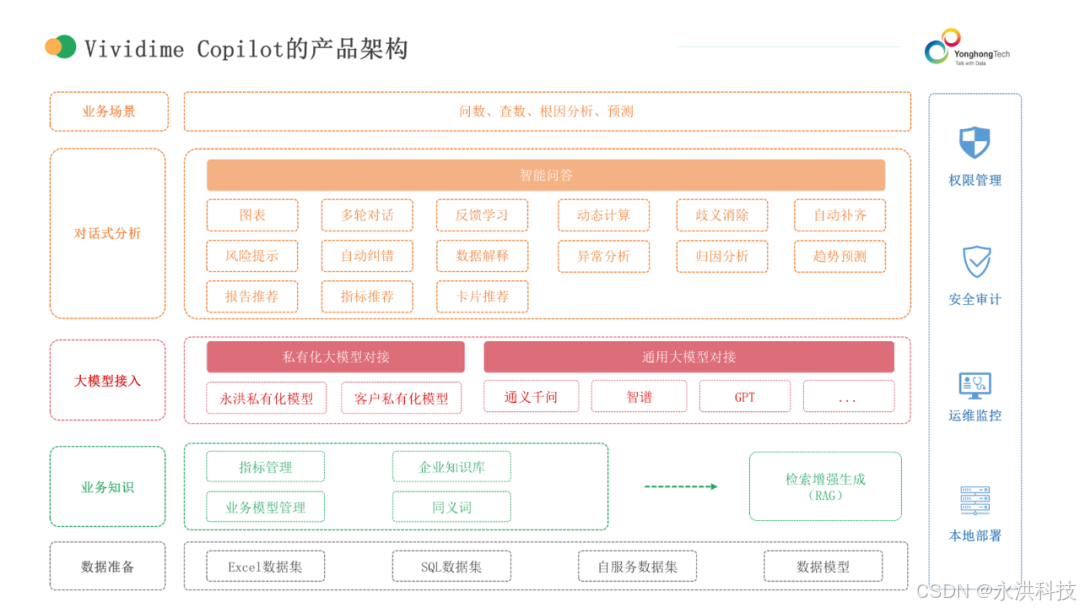Click the 指标推荐 box
The image size is (1080, 608).
point(367,297)
